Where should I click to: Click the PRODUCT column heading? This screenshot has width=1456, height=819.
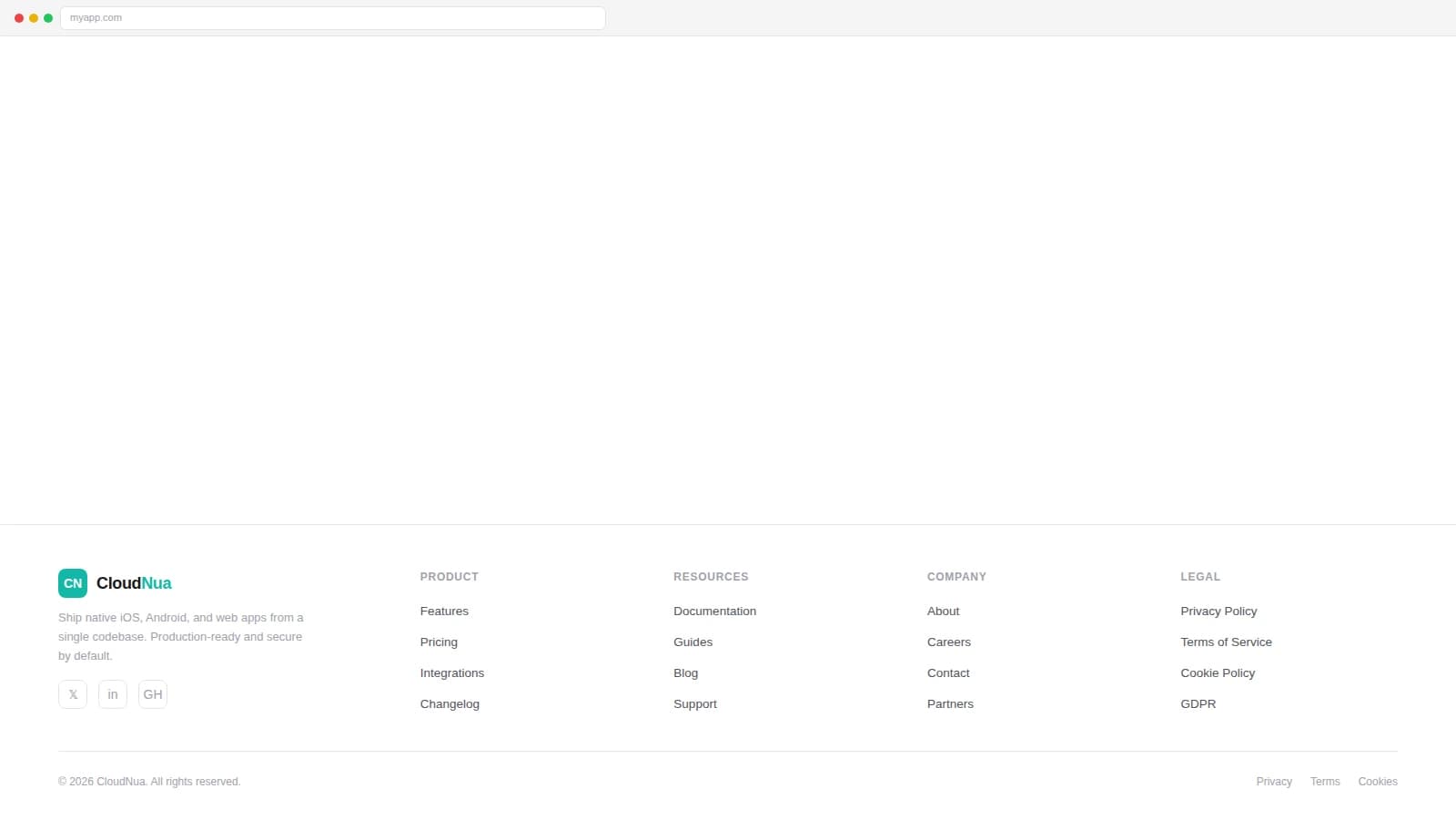(x=449, y=577)
